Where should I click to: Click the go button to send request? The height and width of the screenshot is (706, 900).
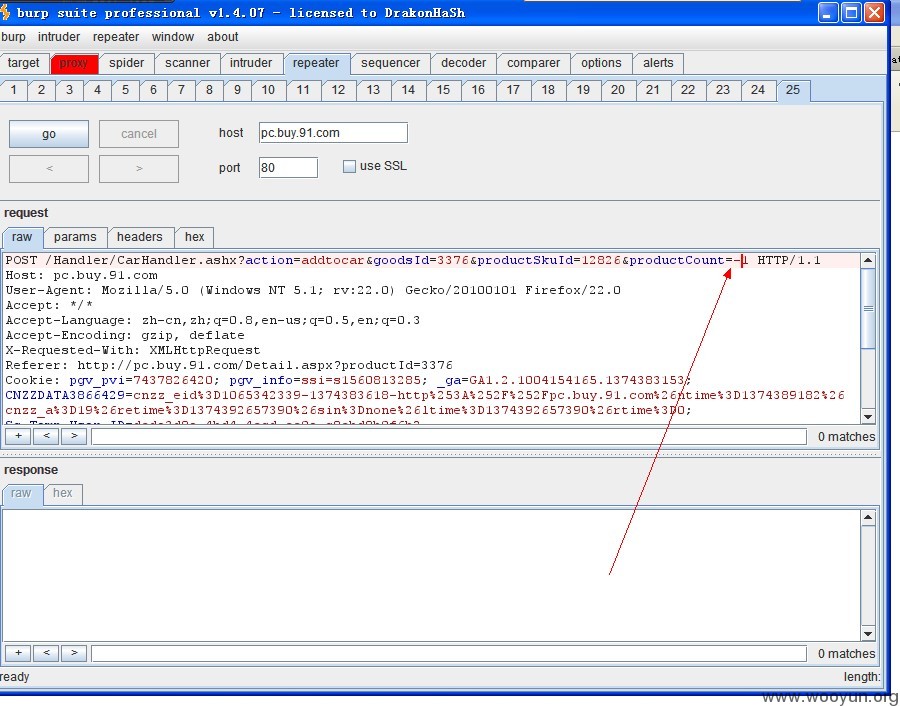click(49, 134)
